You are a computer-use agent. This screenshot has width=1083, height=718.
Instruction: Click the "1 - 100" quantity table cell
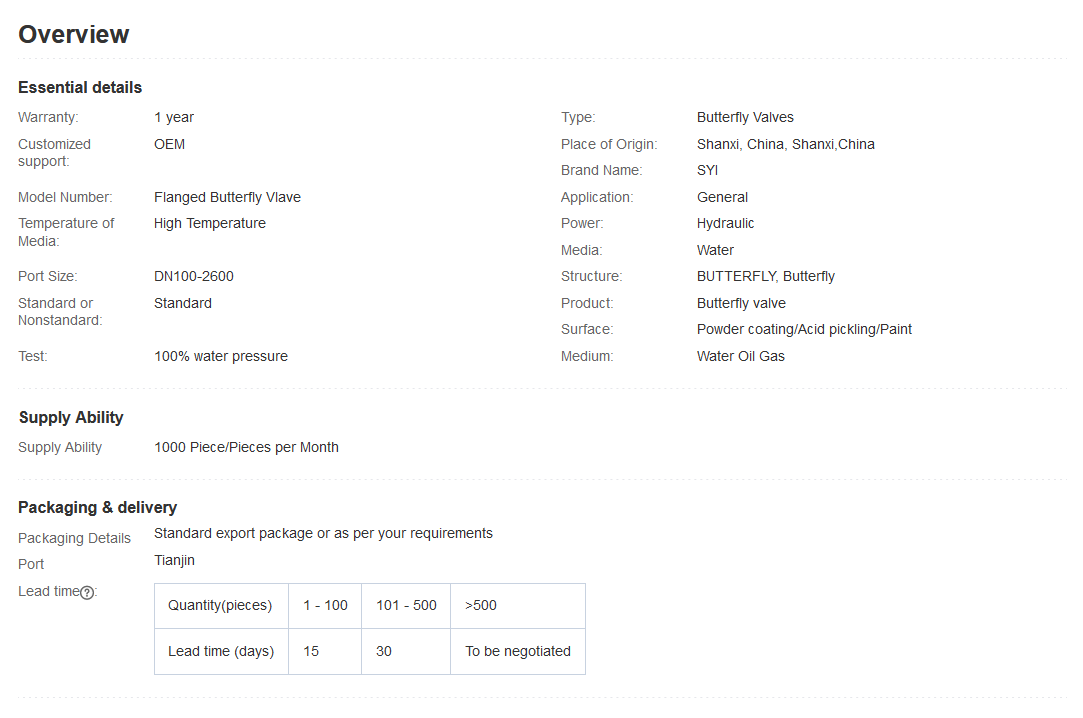tap(325, 605)
